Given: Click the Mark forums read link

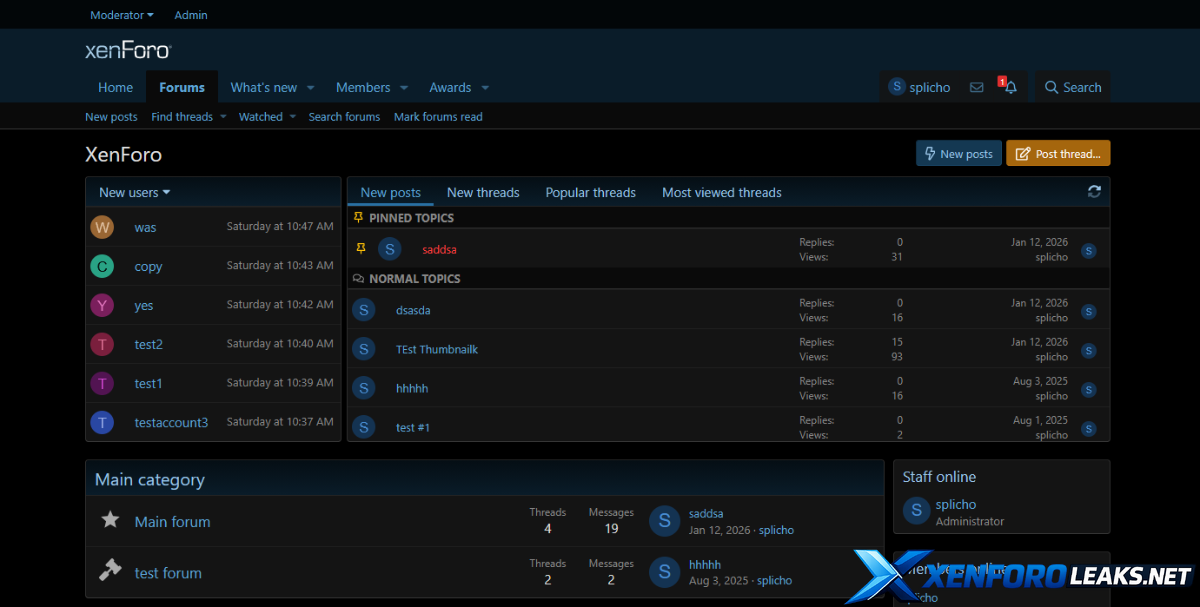Looking at the screenshot, I should pyautogui.click(x=438, y=117).
